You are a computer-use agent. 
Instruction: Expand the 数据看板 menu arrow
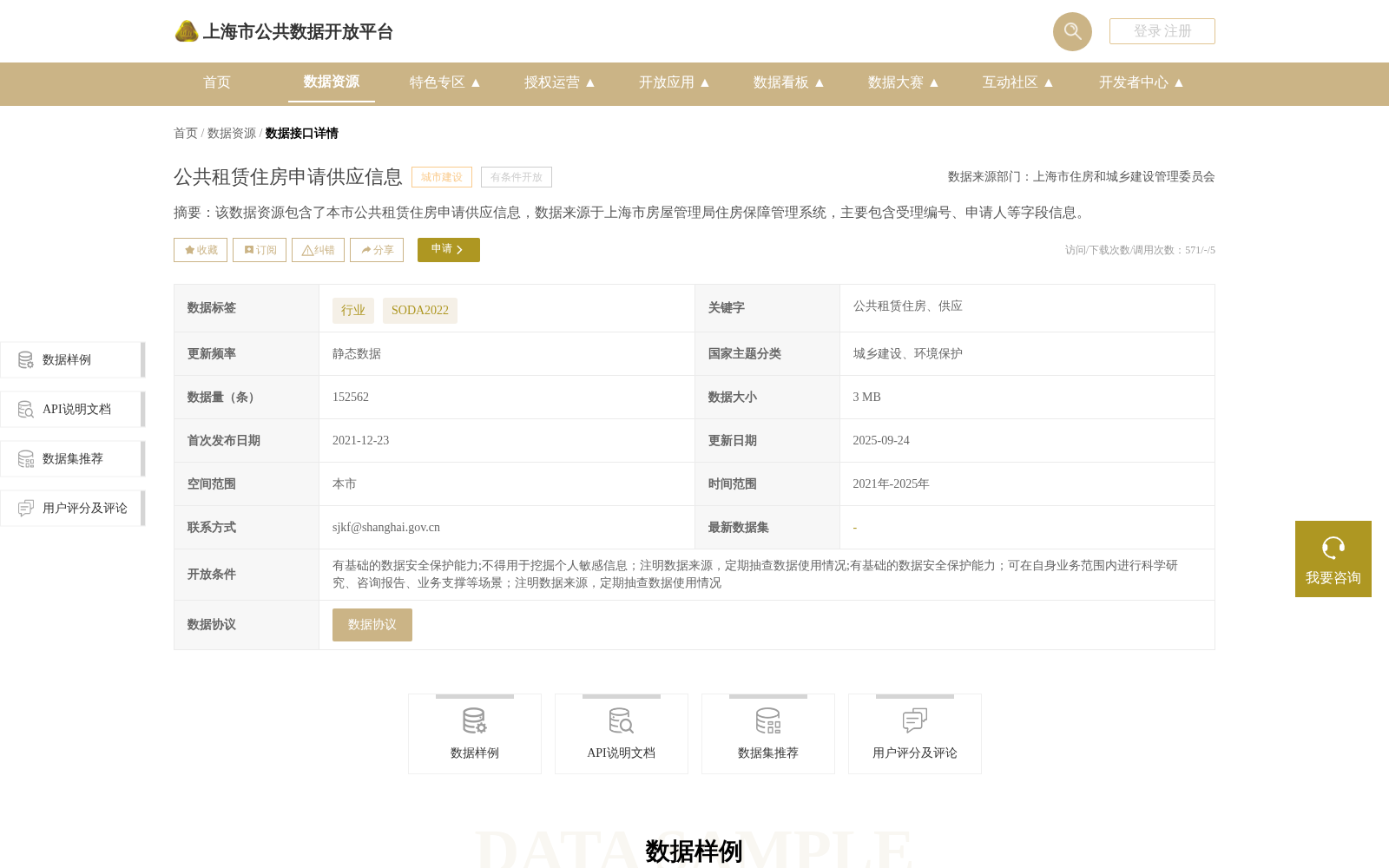[820, 82]
